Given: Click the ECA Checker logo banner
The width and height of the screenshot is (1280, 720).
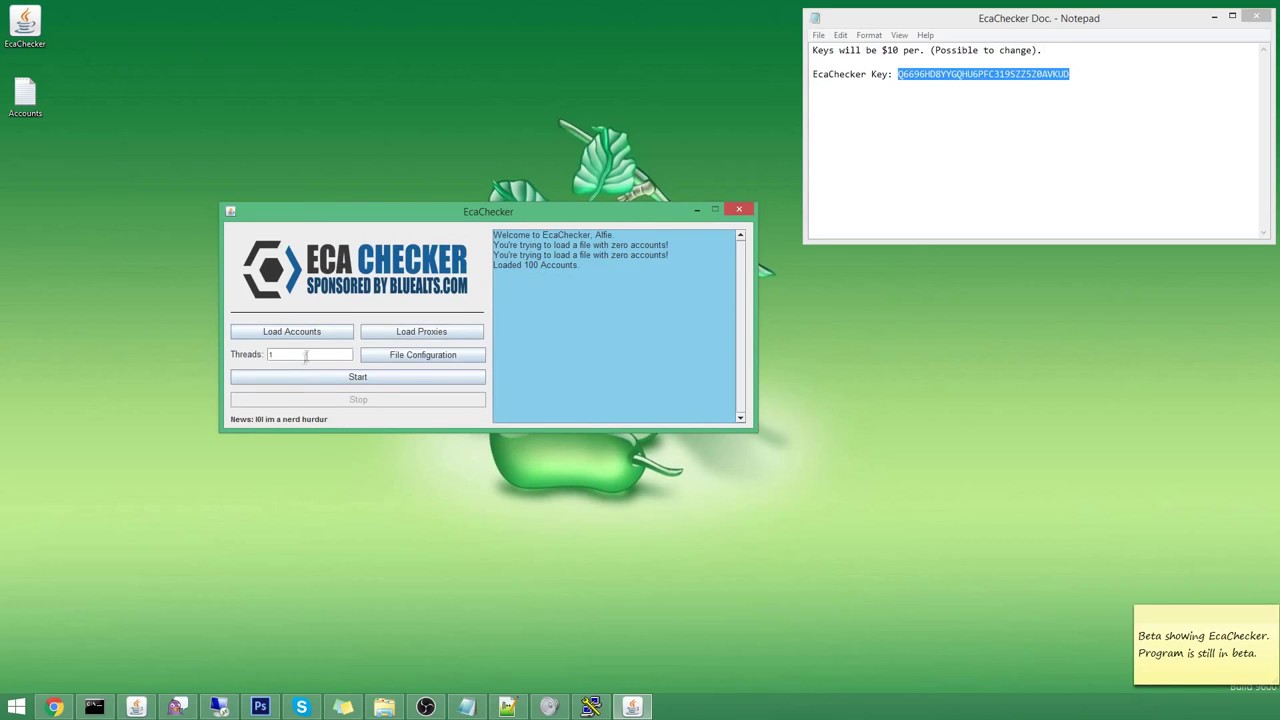Looking at the screenshot, I should point(356,269).
